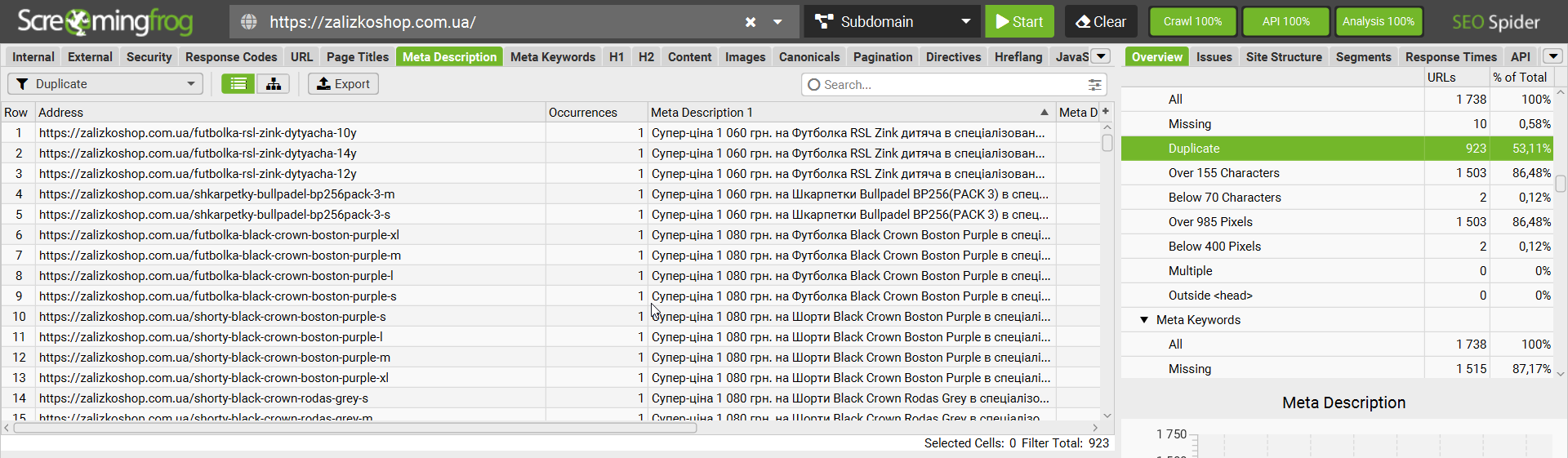This screenshot has width=1568, height=458.
Task: Click API 100% progress indicator
Action: click(1285, 22)
